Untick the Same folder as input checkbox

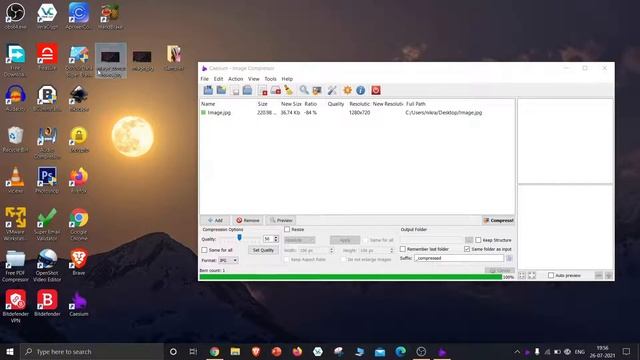pyautogui.click(x=467, y=249)
